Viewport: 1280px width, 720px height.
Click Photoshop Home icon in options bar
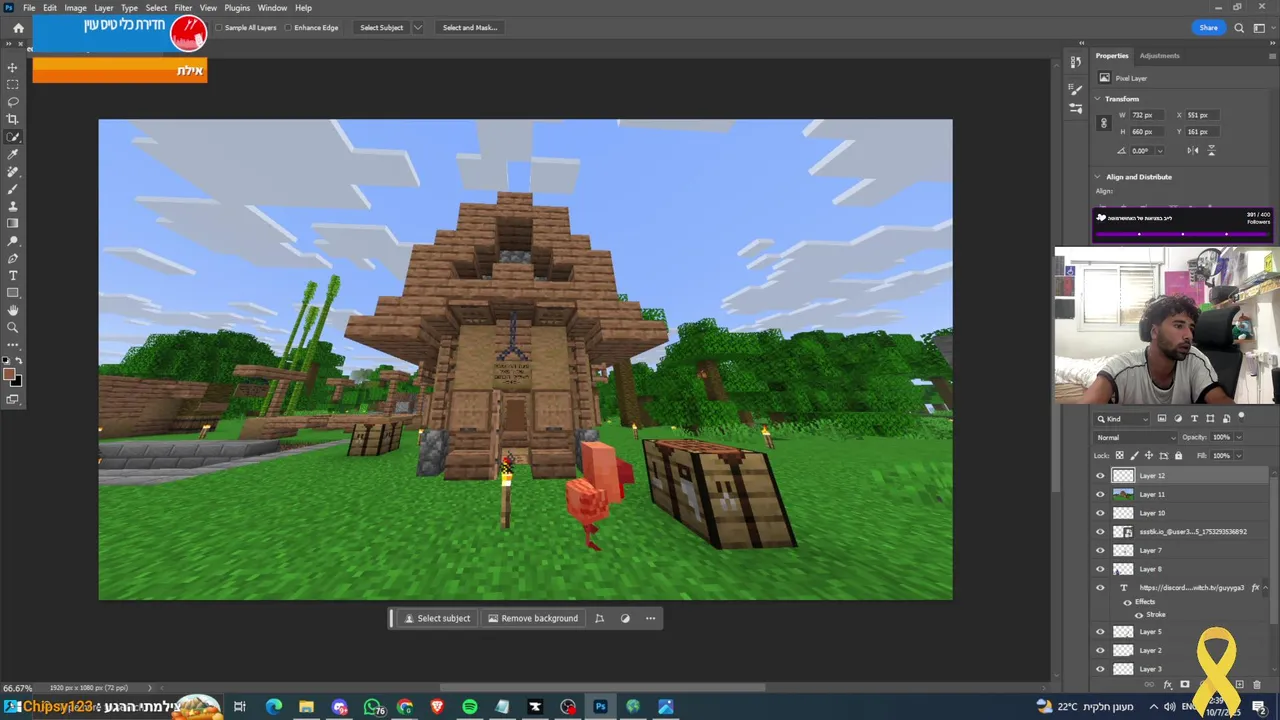click(x=18, y=28)
